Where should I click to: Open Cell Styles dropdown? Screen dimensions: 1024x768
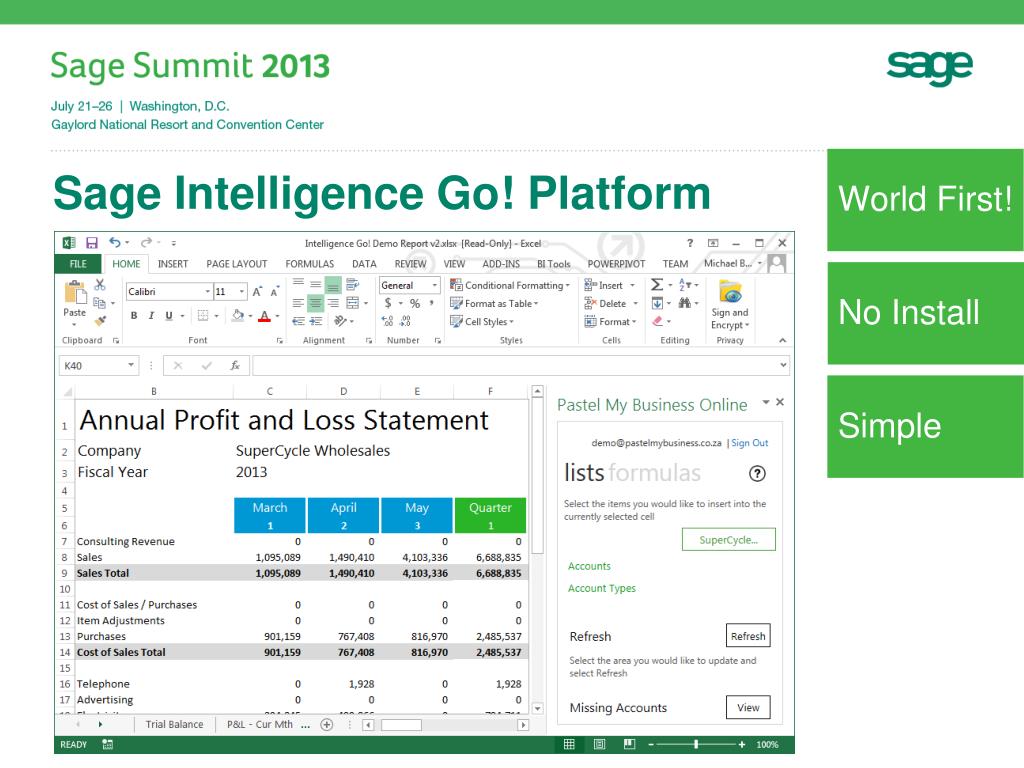(481, 322)
